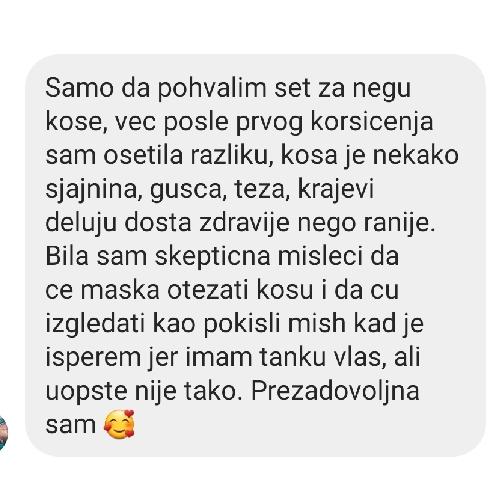Click the word "isperem" in the message

(93, 359)
